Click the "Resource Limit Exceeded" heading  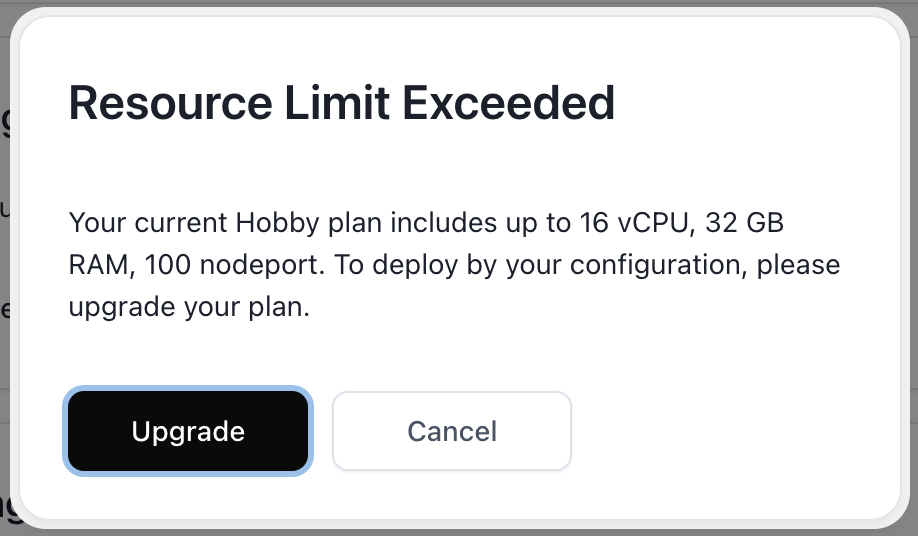pyautogui.click(x=341, y=103)
